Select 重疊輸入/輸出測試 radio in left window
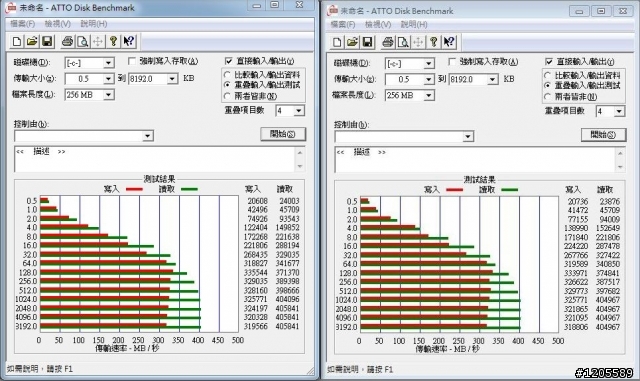Screen dimensions: 640x381 tap(227, 85)
